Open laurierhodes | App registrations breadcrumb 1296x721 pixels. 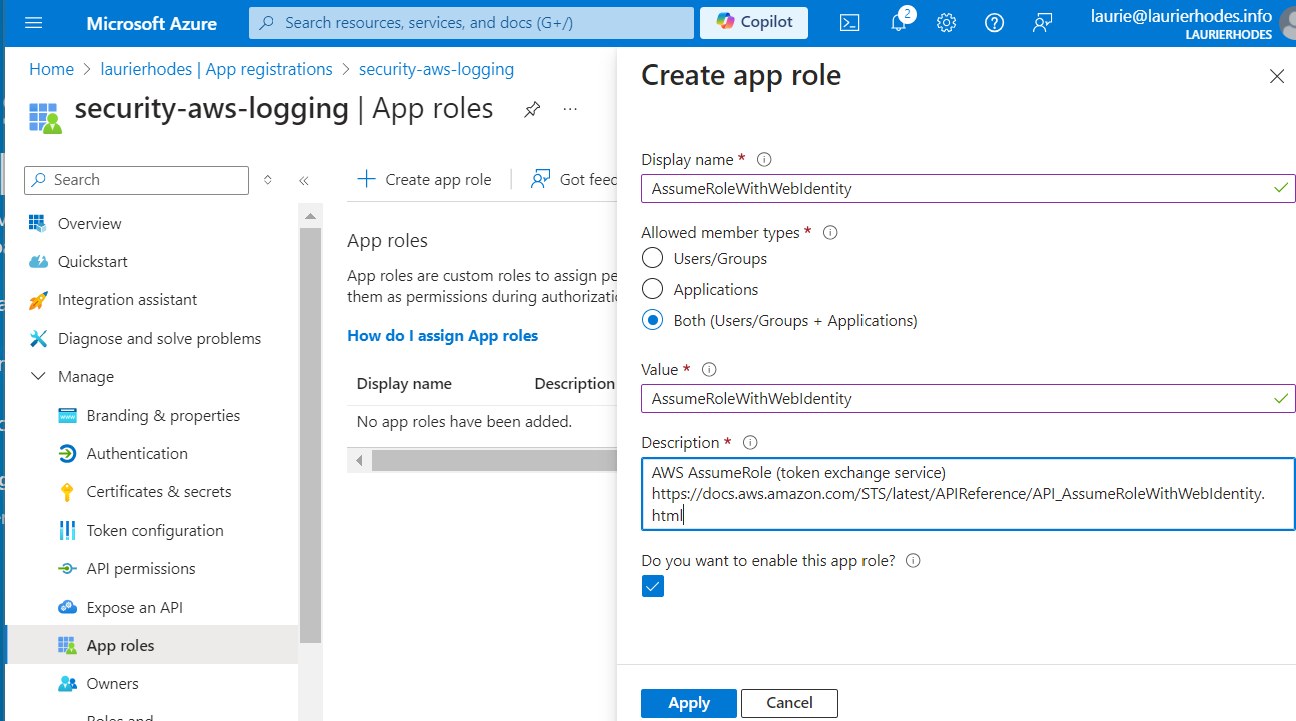coord(216,69)
